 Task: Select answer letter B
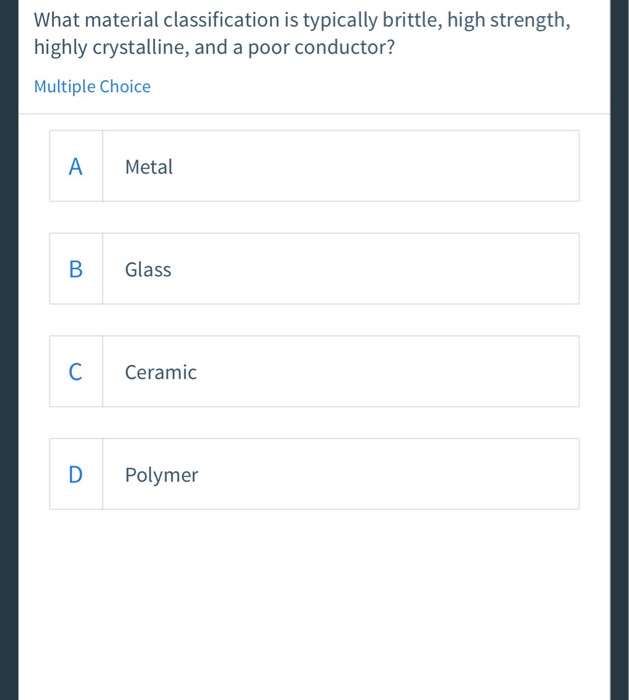(76, 269)
